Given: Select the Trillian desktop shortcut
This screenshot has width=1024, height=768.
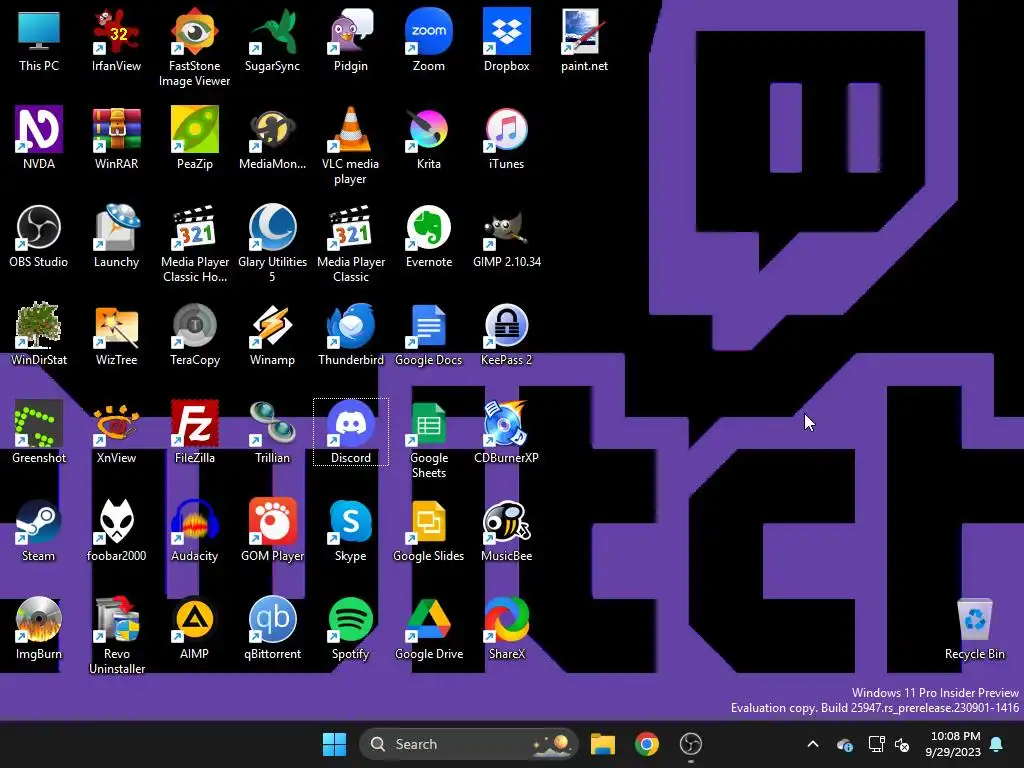Looking at the screenshot, I should tap(272, 432).
